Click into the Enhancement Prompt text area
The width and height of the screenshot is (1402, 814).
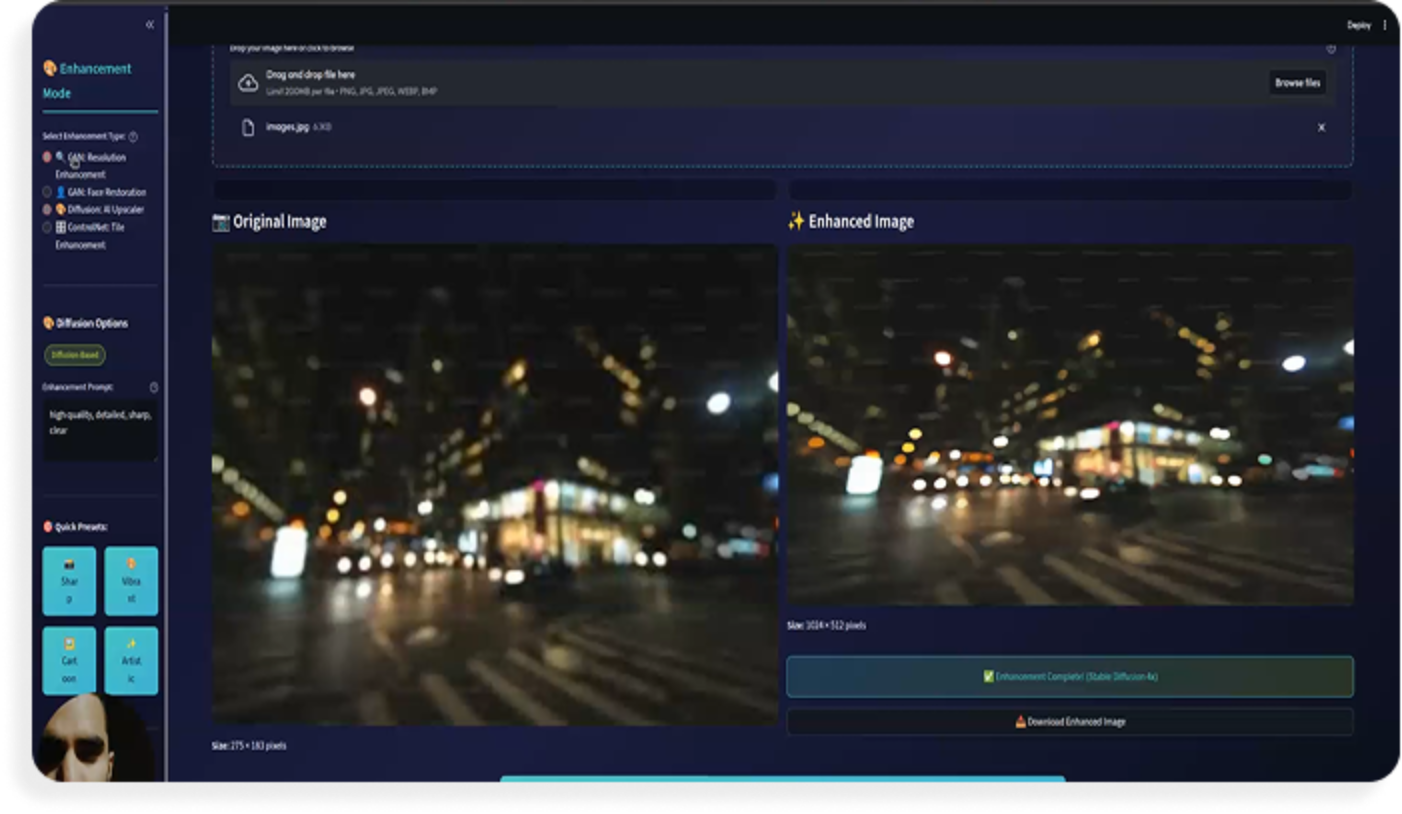tap(99, 430)
